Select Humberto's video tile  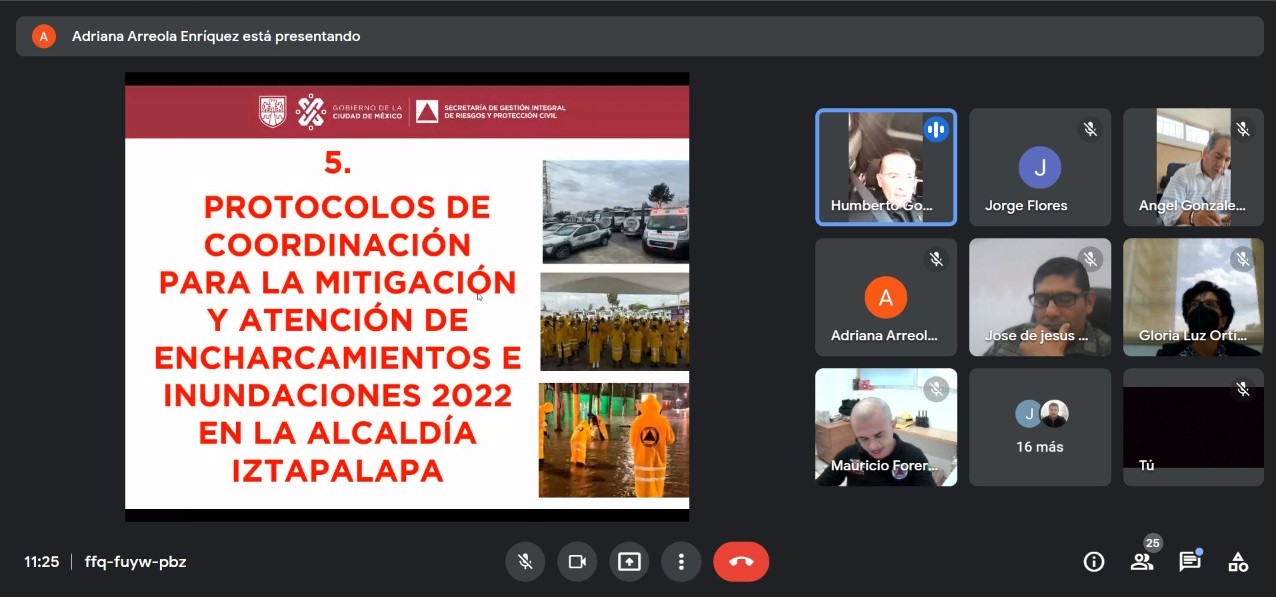886,167
